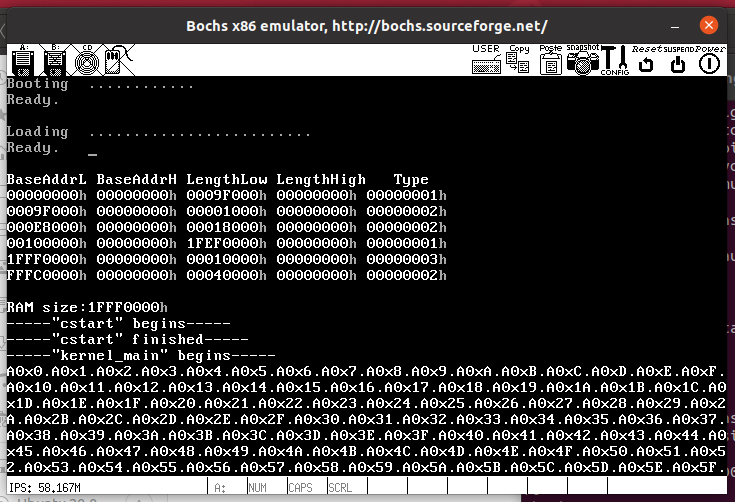Image resolution: width=735 pixels, height=502 pixels.
Task: Click the 00018000h length value
Action: (226, 227)
